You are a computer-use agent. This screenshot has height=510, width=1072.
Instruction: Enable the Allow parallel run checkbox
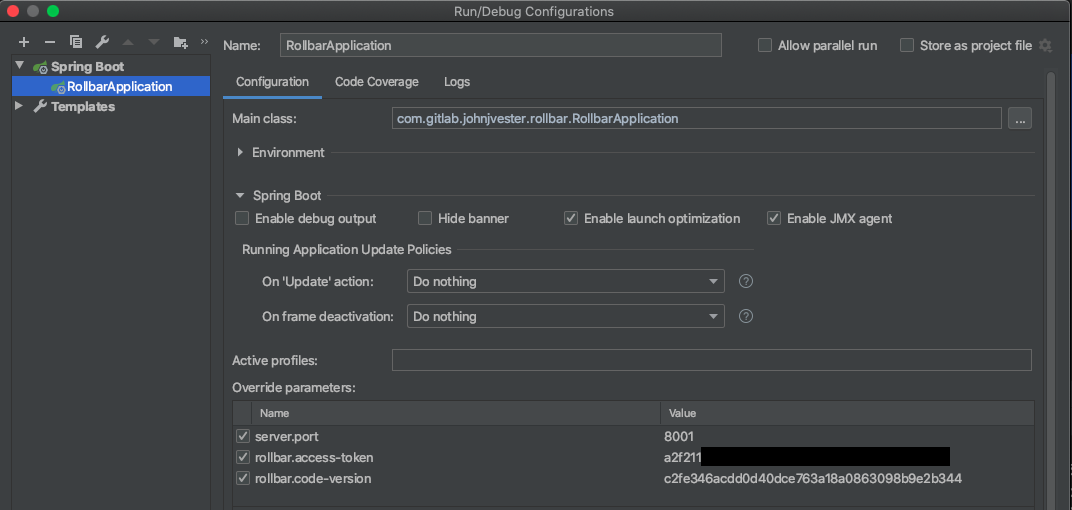click(765, 45)
